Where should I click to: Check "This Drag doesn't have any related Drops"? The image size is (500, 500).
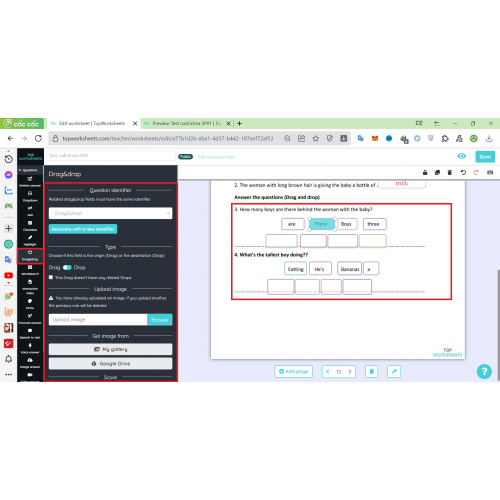point(51,277)
